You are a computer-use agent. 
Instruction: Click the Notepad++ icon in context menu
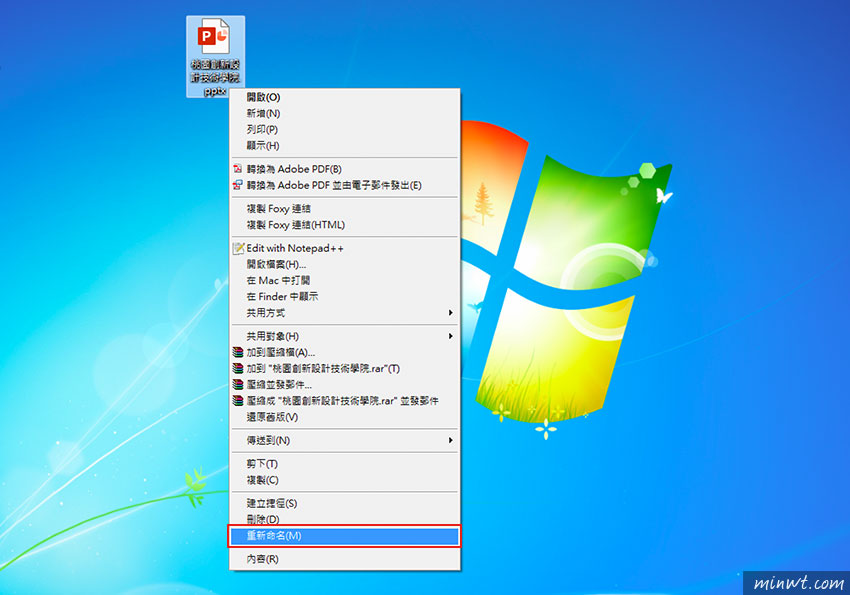pyautogui.click(x=238, y=248)
